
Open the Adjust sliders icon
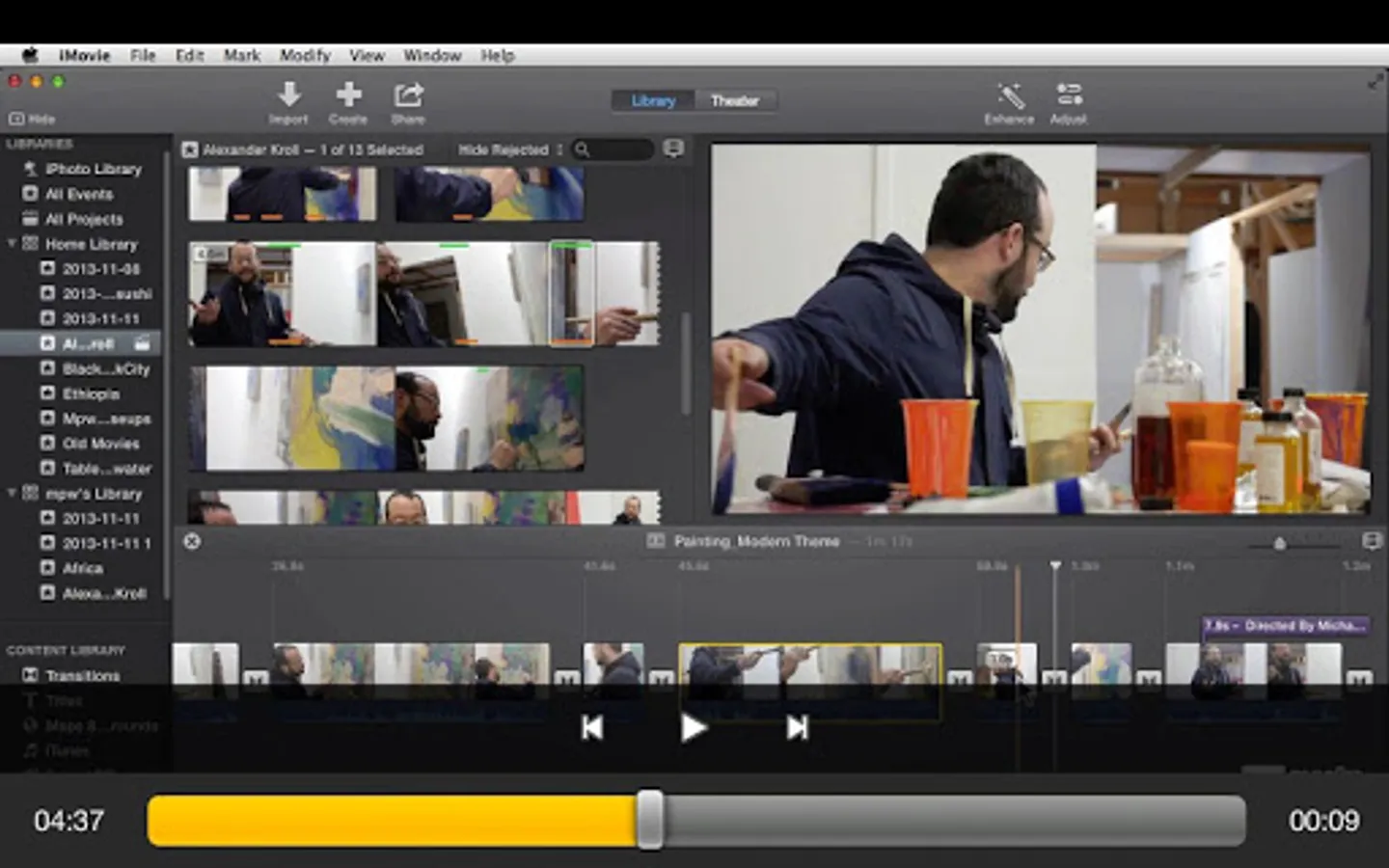pyautogui.click(x=1068, y=95)
